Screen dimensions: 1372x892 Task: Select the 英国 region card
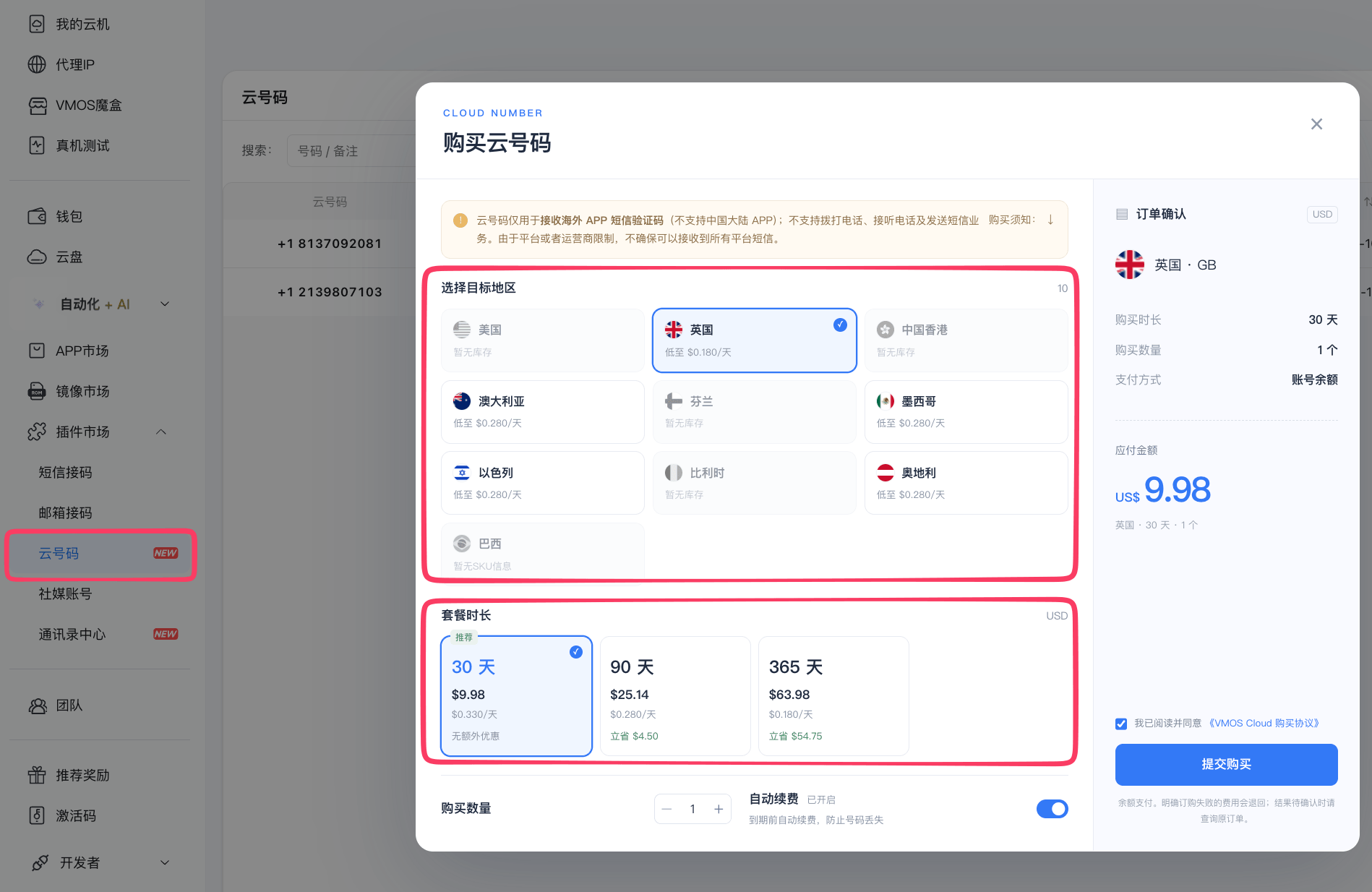754,340
